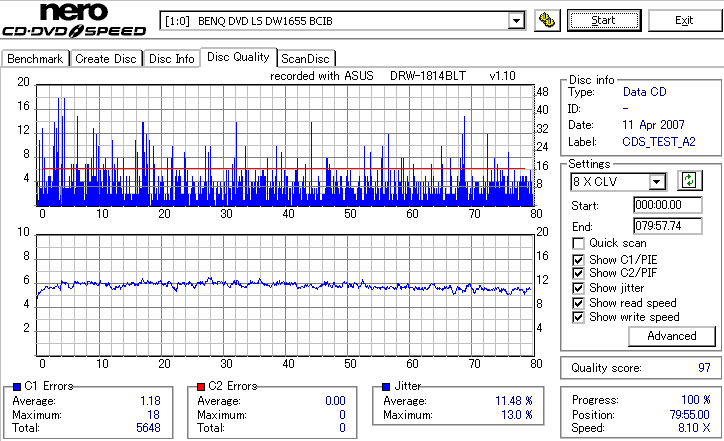
Task: Switch to the Create Disc tab
Action: click(x=106, y=59)
